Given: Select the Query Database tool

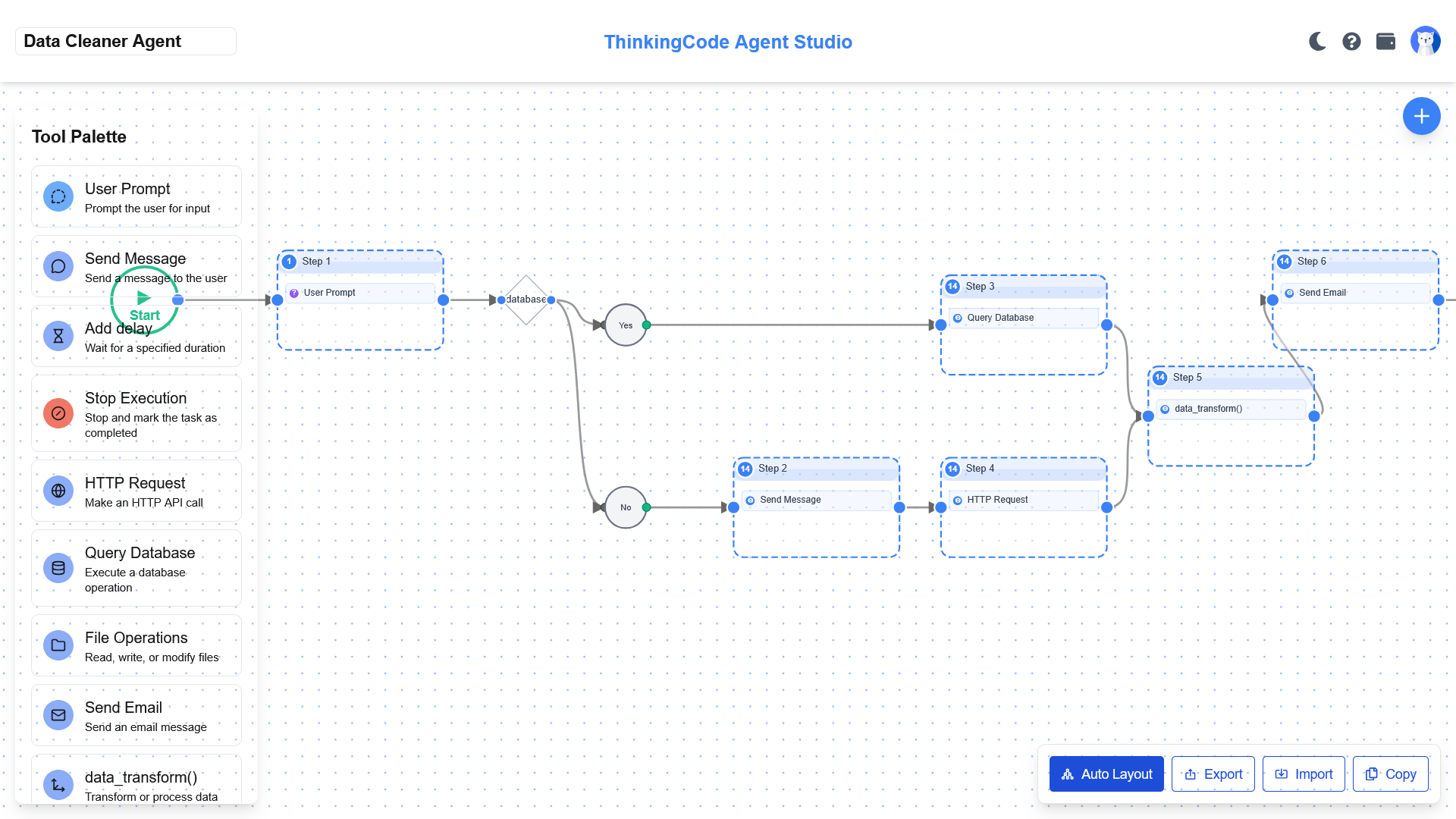Looking at the screenshot, I should point(136,568).
